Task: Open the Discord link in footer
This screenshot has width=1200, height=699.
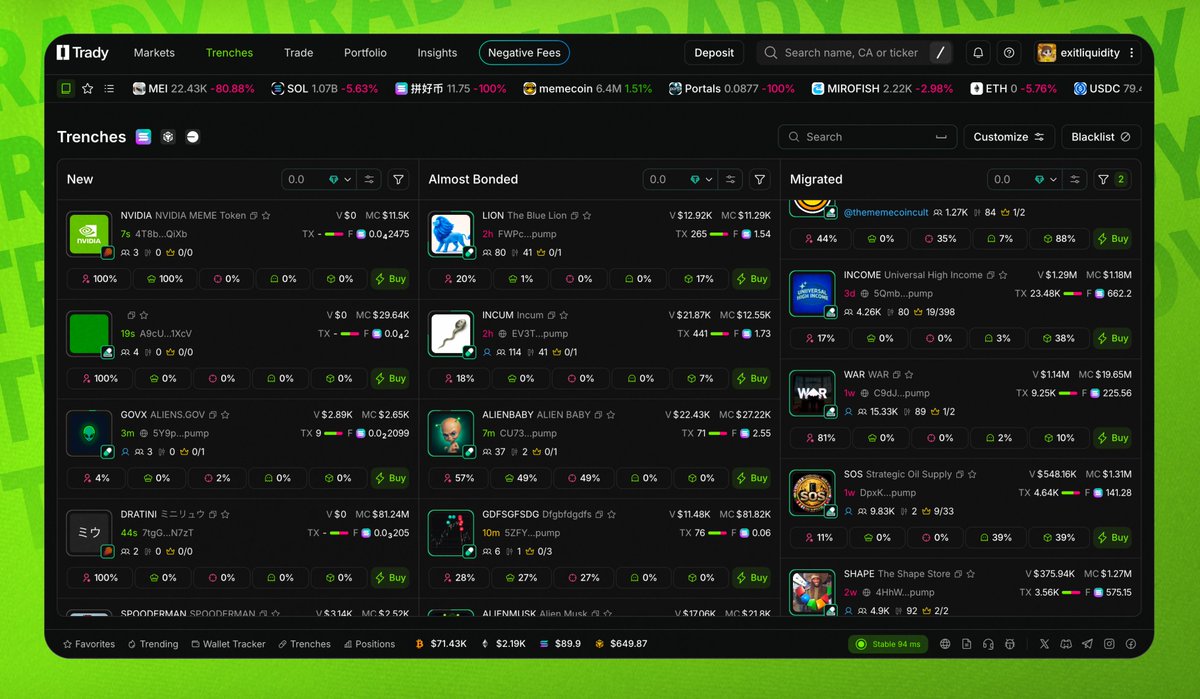Action: click(1066, 644)
